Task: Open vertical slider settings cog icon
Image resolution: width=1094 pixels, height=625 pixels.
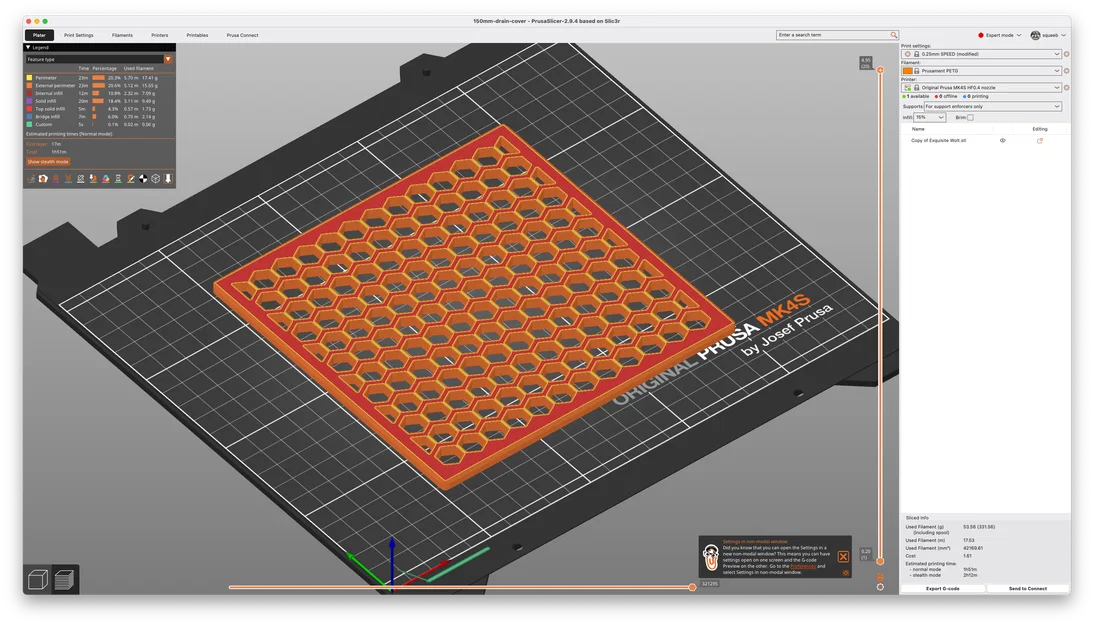Action: (880, 587)
